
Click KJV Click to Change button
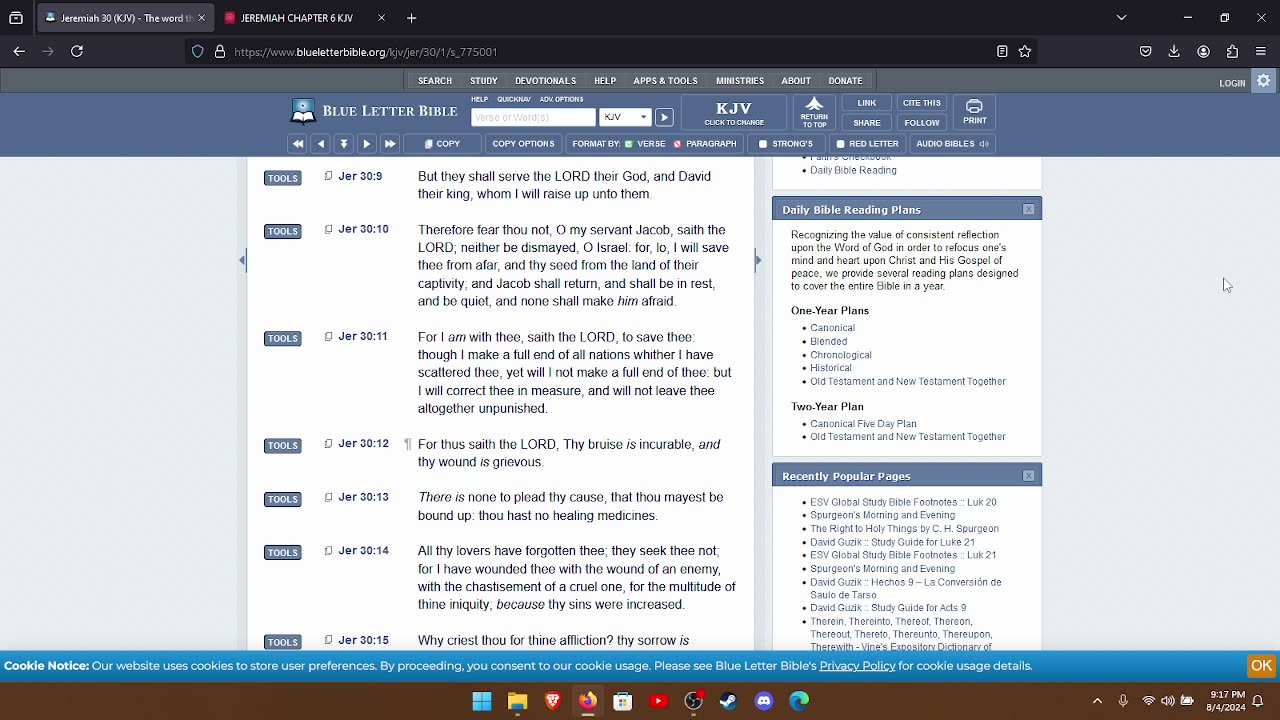tap(734, 113)
